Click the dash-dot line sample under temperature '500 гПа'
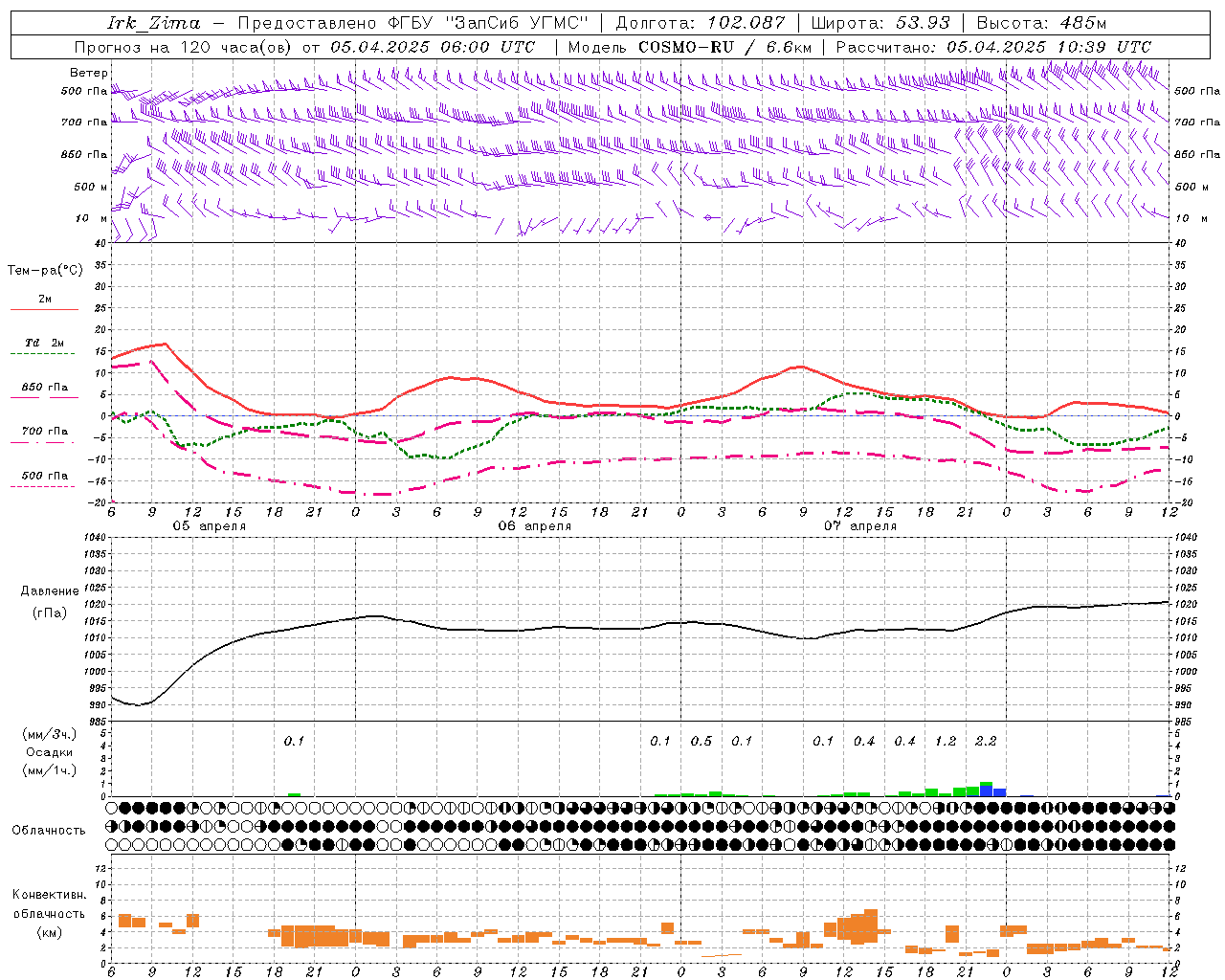 (x=42, y=486)
